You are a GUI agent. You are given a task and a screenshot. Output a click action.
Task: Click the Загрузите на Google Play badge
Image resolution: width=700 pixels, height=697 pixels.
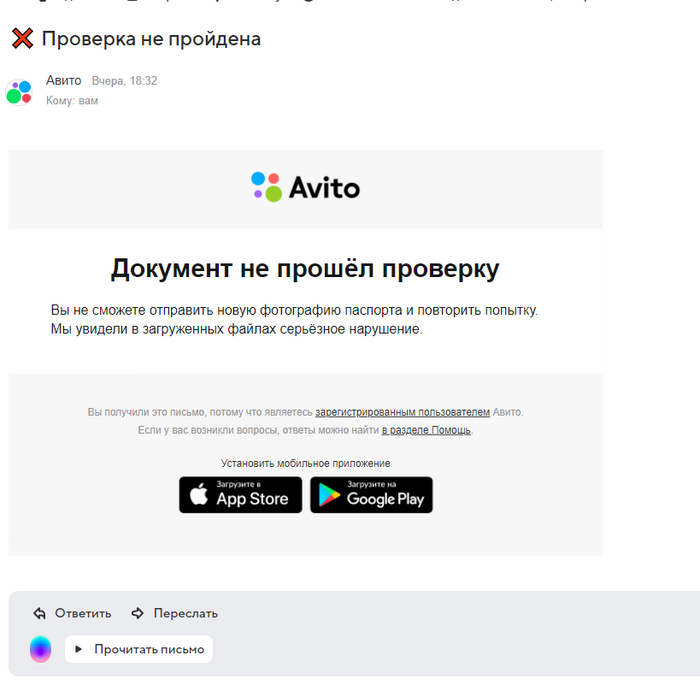(371, 495)
